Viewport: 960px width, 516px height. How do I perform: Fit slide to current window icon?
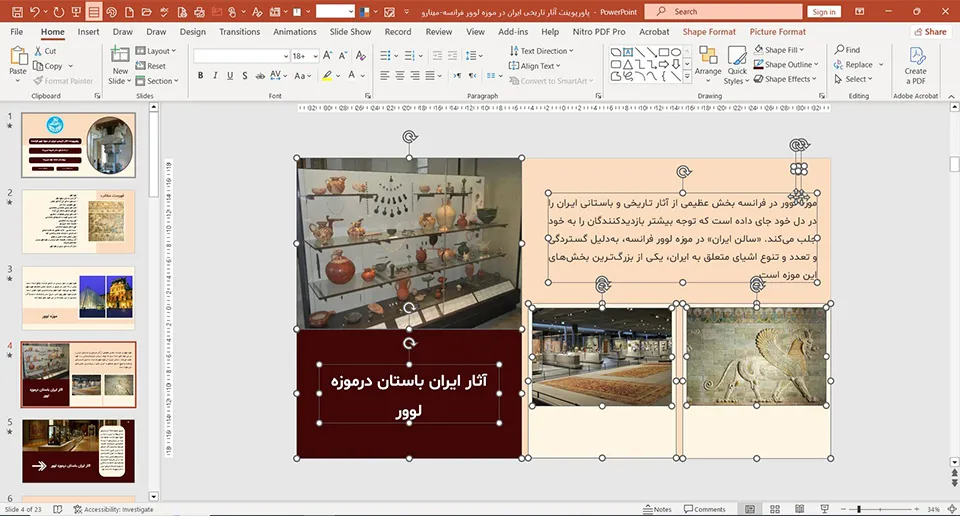(x=951, y=509)
